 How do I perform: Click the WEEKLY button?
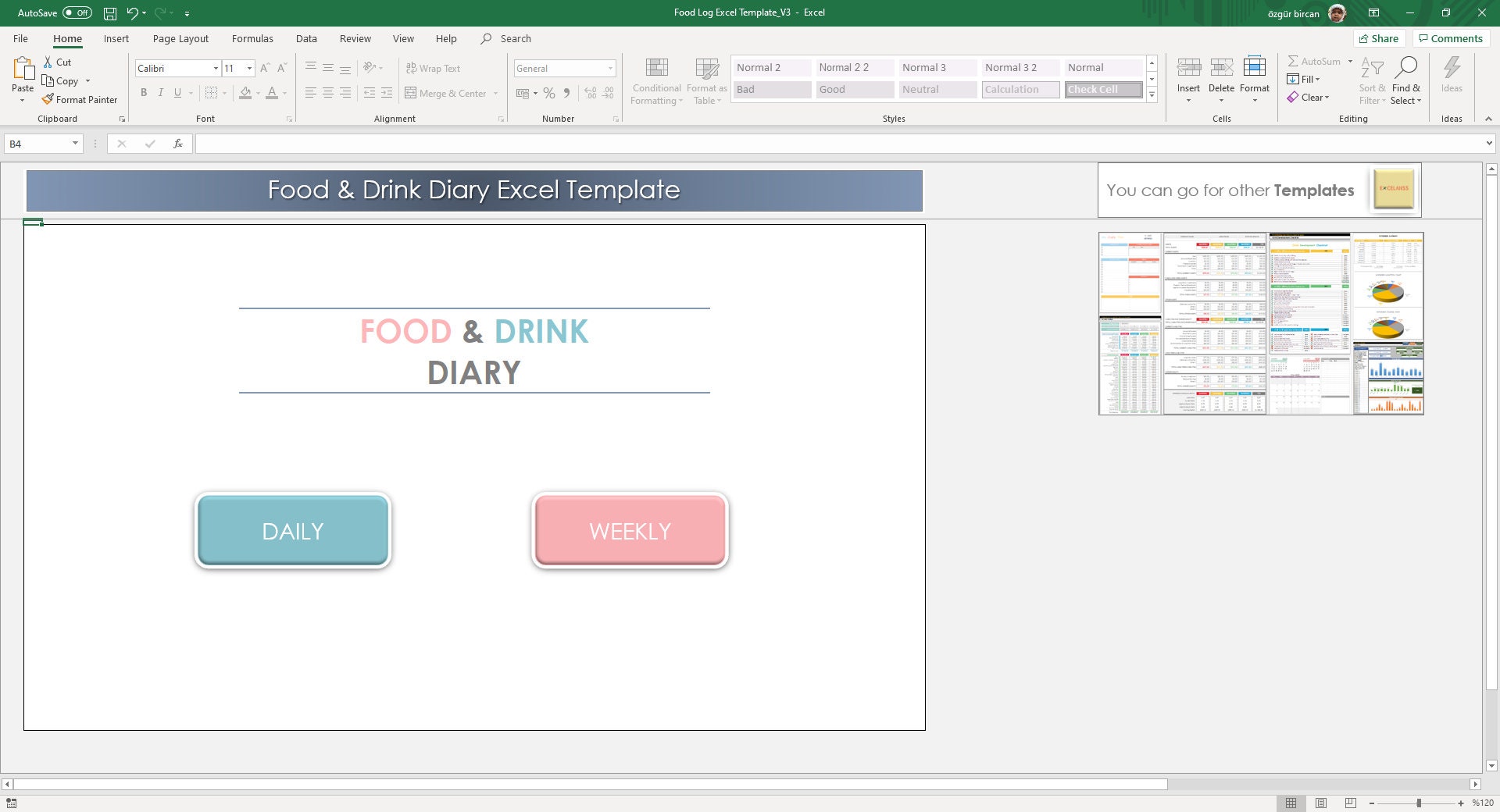630,531
